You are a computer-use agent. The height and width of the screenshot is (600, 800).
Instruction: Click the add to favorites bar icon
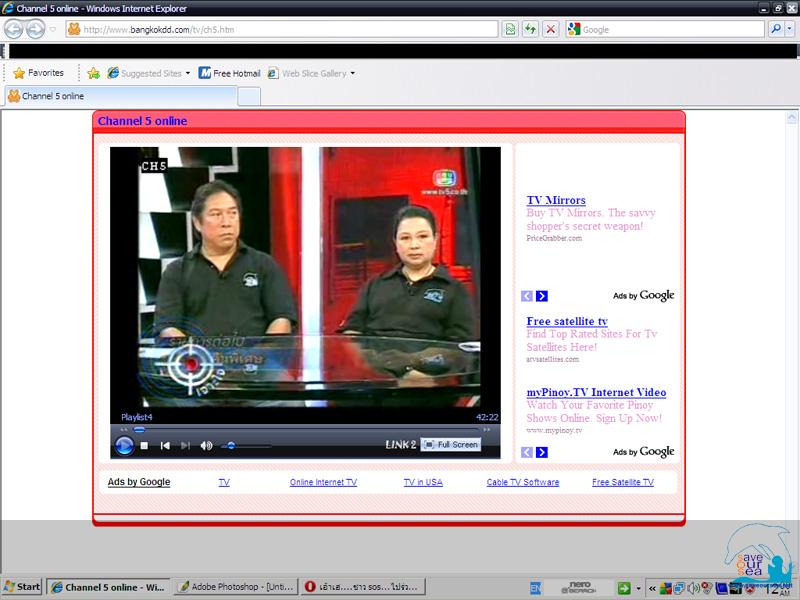pyautogui.click(x=93, y=73)
